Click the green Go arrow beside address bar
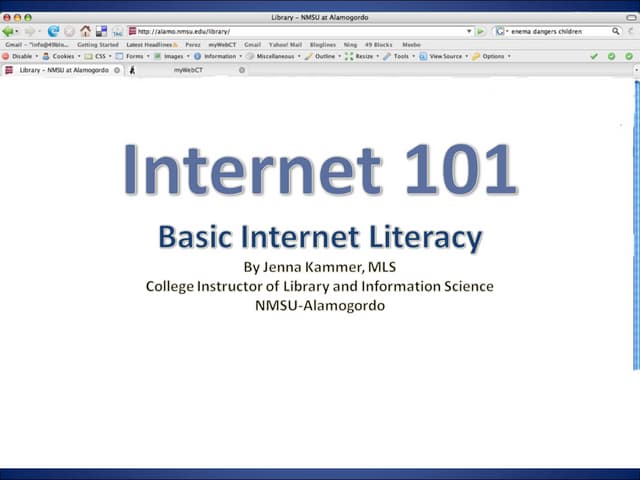Image resolution: width=640 pixels, height=480 pixels. (x=481, y=31)
